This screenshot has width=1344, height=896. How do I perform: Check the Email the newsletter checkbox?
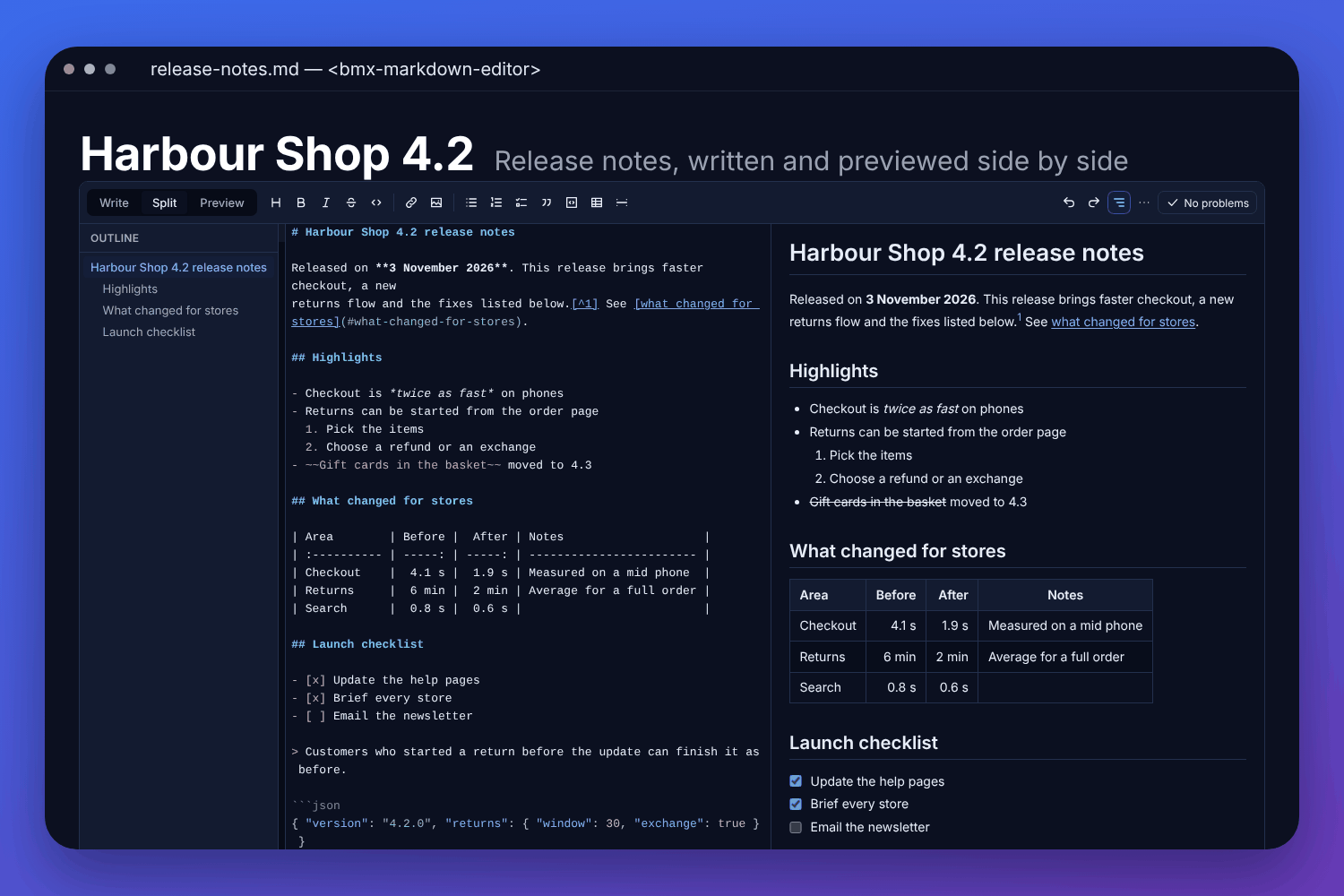click(x=796, y=827)
